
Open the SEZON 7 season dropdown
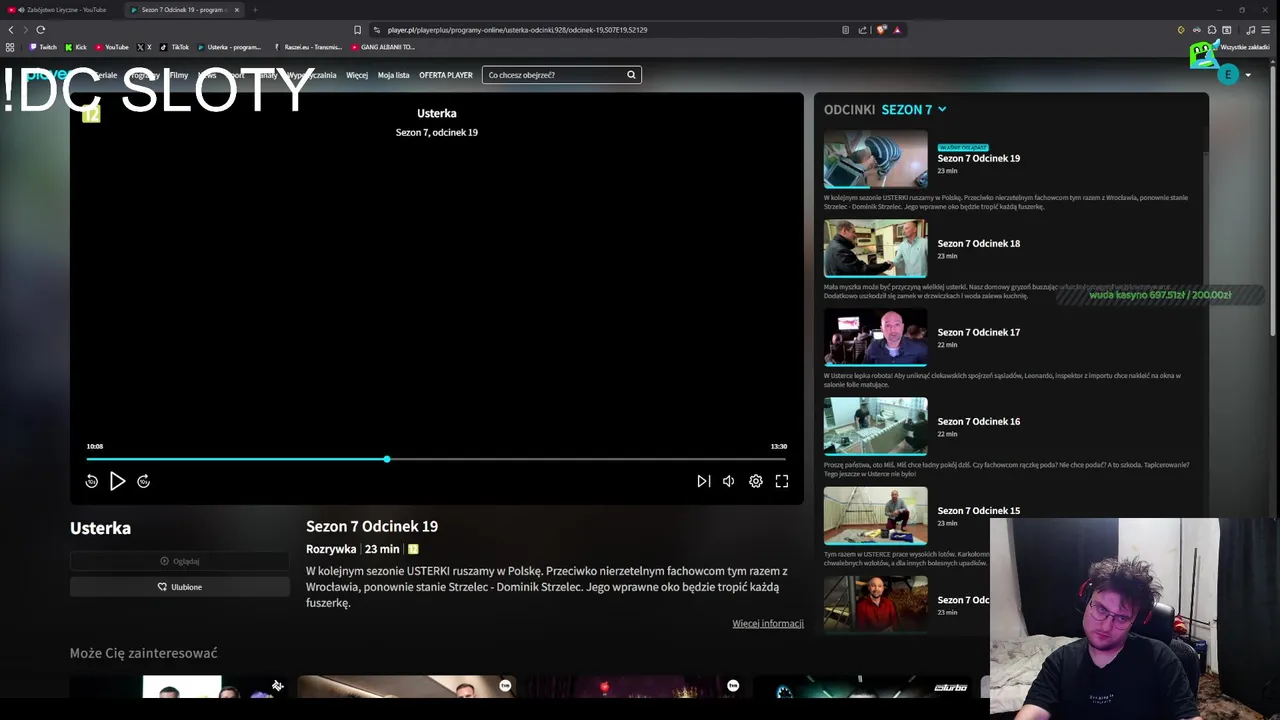coord(914,109)
